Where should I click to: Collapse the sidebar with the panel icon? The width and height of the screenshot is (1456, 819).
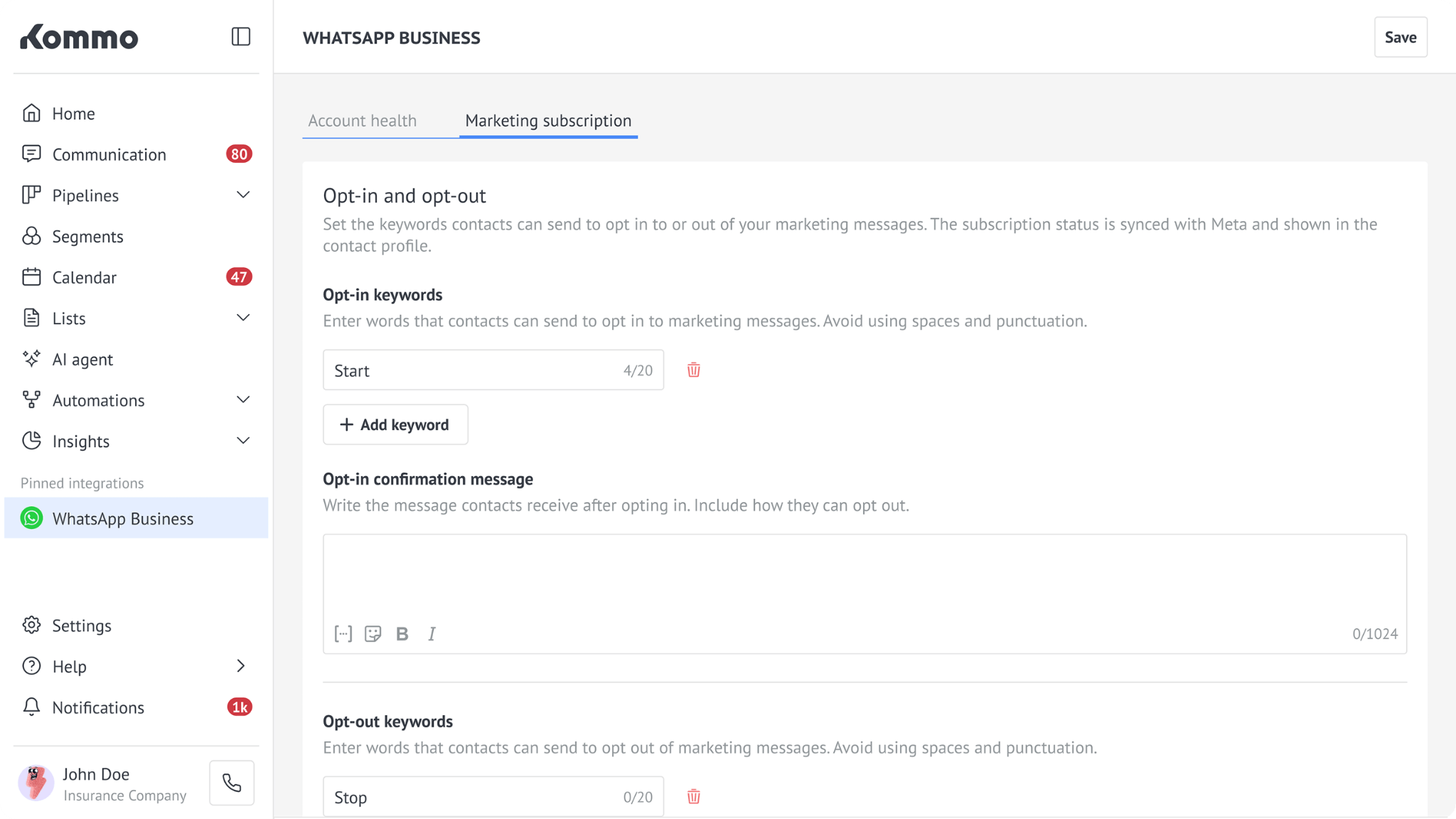241,36
